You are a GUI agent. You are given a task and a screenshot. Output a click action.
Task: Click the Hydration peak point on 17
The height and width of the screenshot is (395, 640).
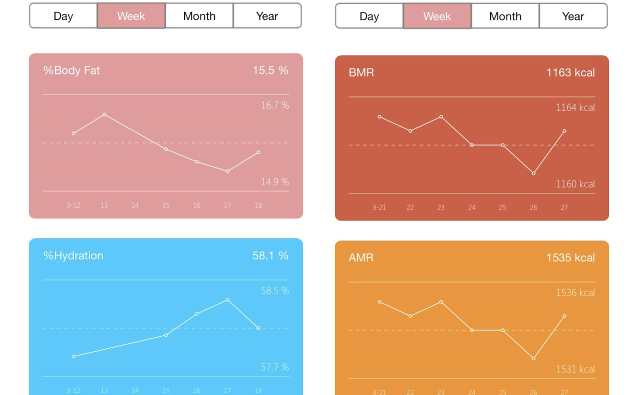pyautogui.click(x=228, y=300)
